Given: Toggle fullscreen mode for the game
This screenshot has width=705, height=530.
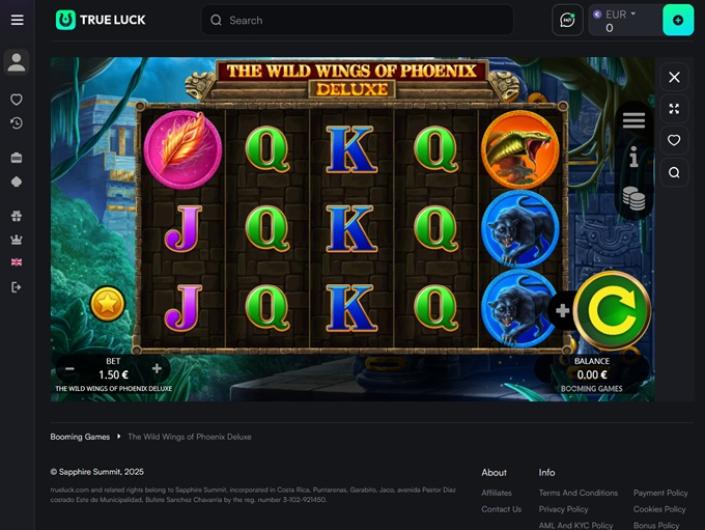Looking at the screenshot, I should tap(674, 109).
